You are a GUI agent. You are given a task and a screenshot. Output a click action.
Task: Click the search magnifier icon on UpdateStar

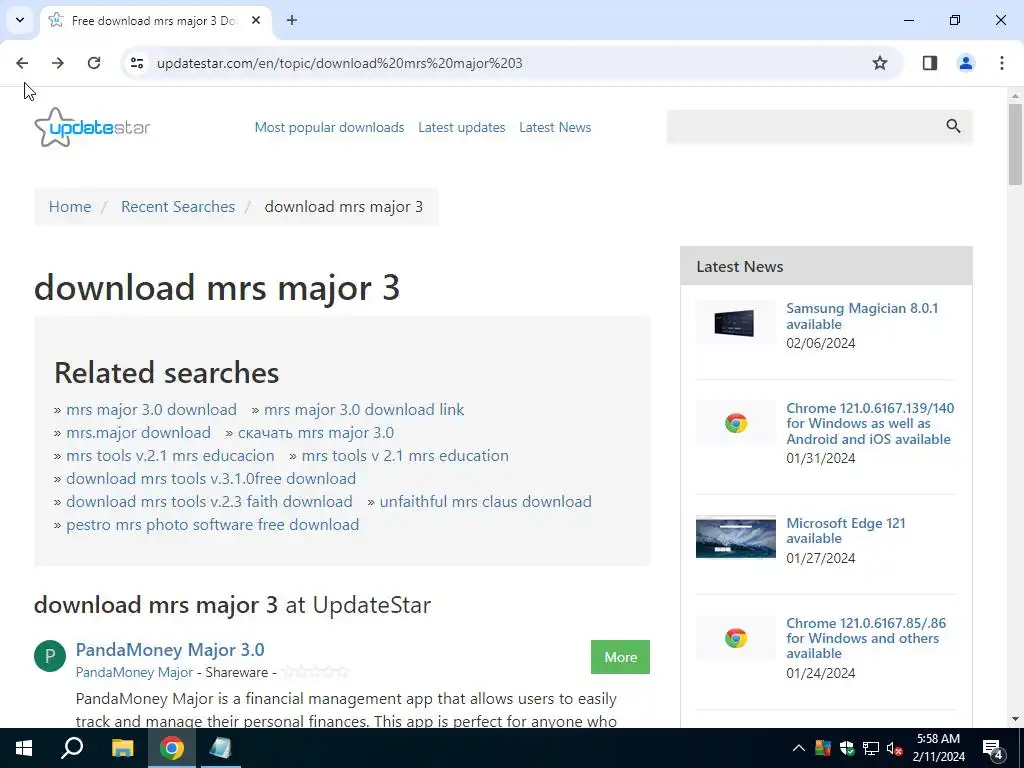tap(953, 126)
